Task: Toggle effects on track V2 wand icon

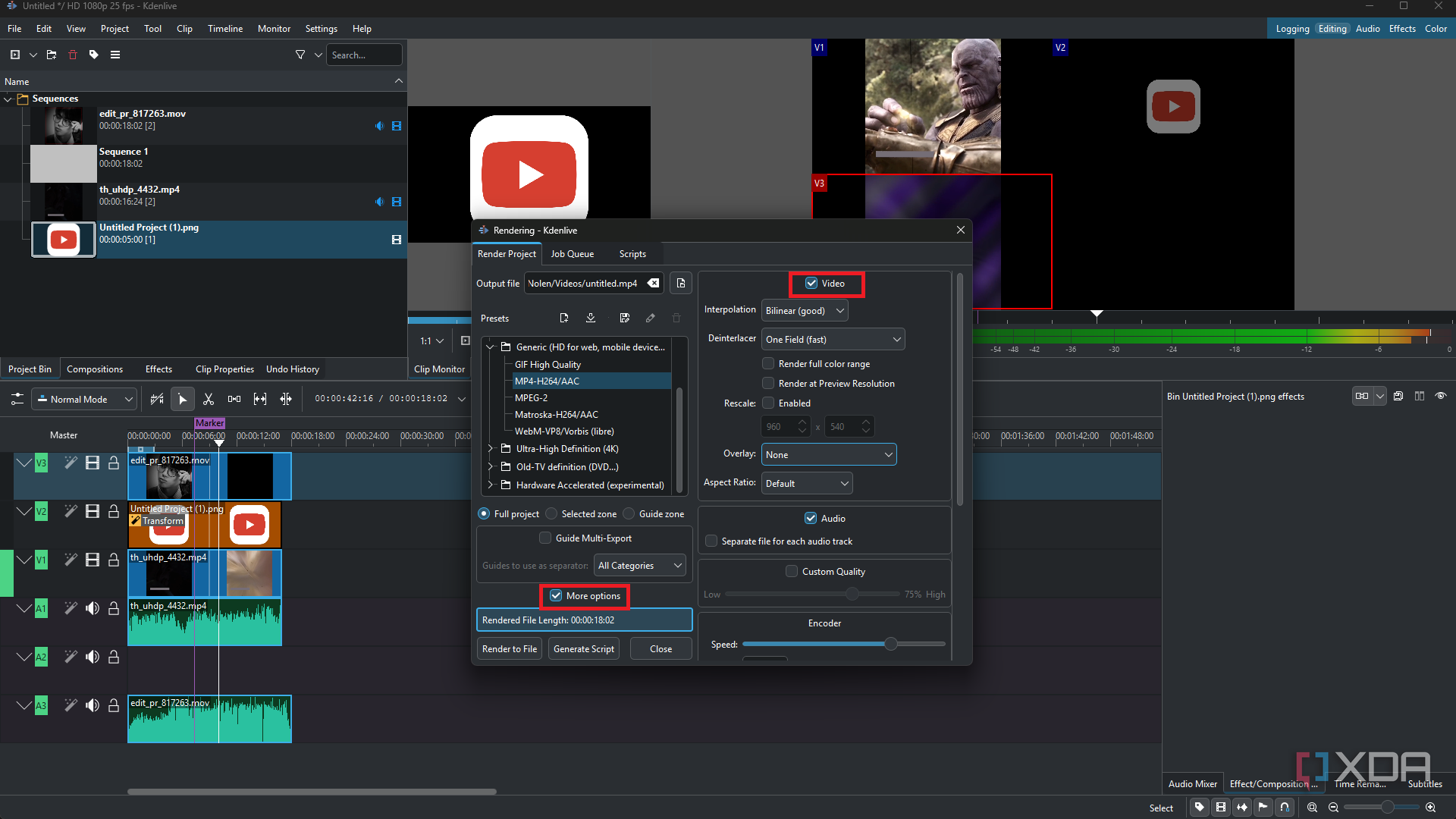Action: [71, 511]
